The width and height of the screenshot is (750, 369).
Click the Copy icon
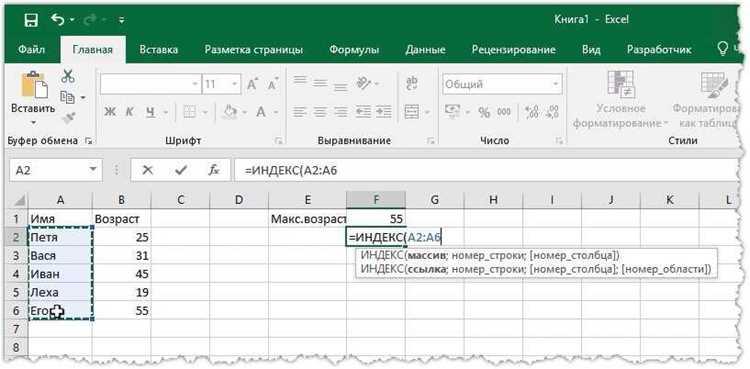(x=67, y=98)
